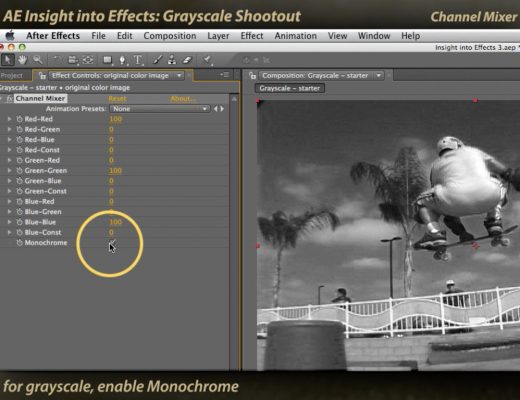Open the Composition Grayscale - starter dropdown
Viewport: 520px width, 400px height.
(321, 76)
